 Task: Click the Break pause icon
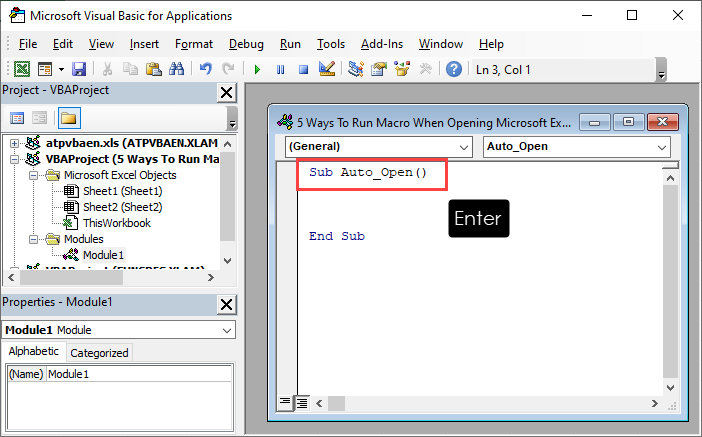tap(280, 69)
